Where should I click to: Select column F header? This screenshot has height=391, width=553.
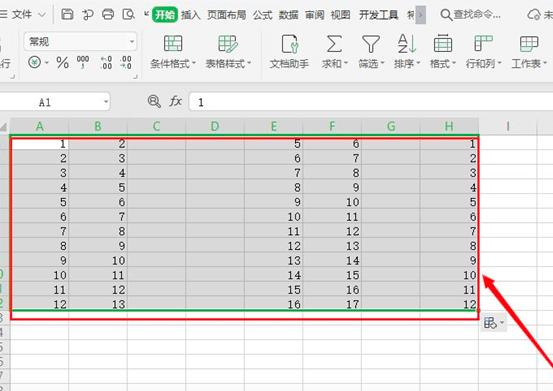pos(332,126)
